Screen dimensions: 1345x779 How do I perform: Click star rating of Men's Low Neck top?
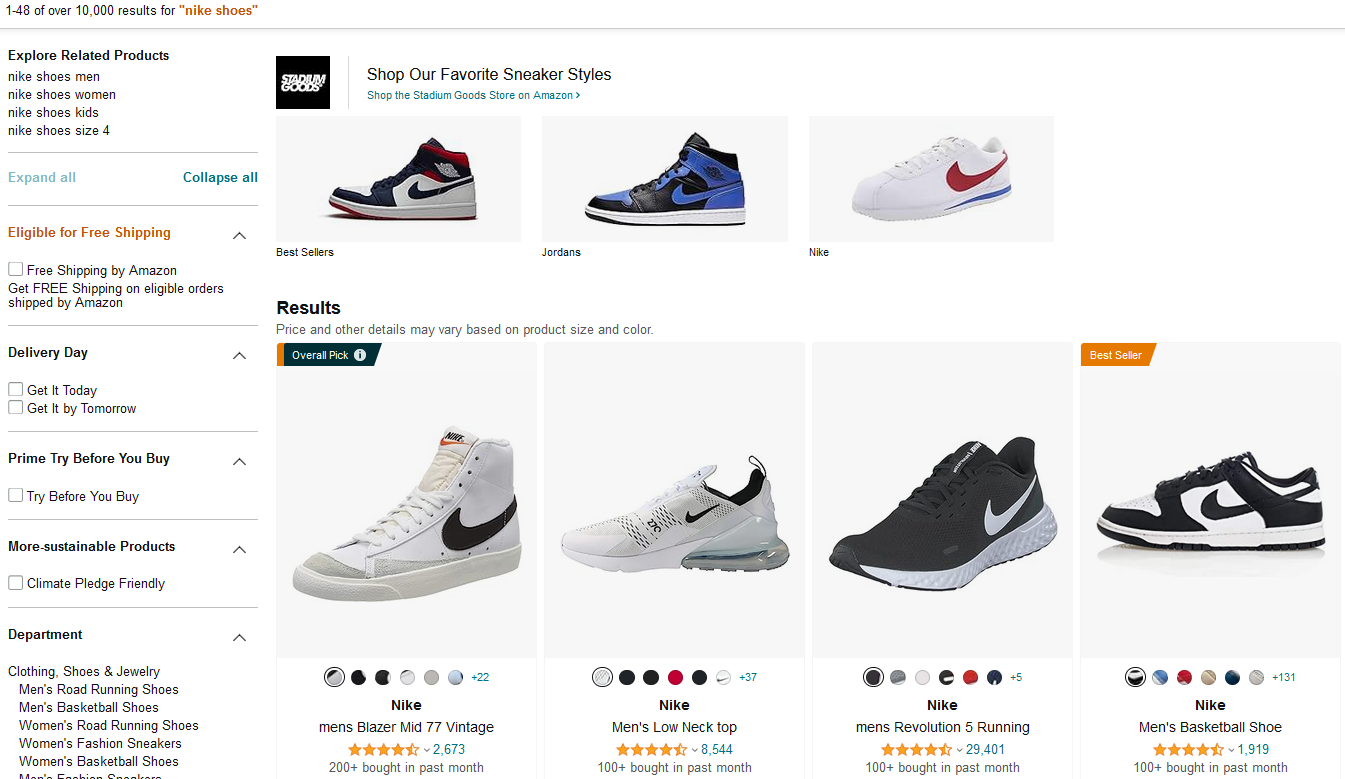pyautogui.click(x=652, y=750)
